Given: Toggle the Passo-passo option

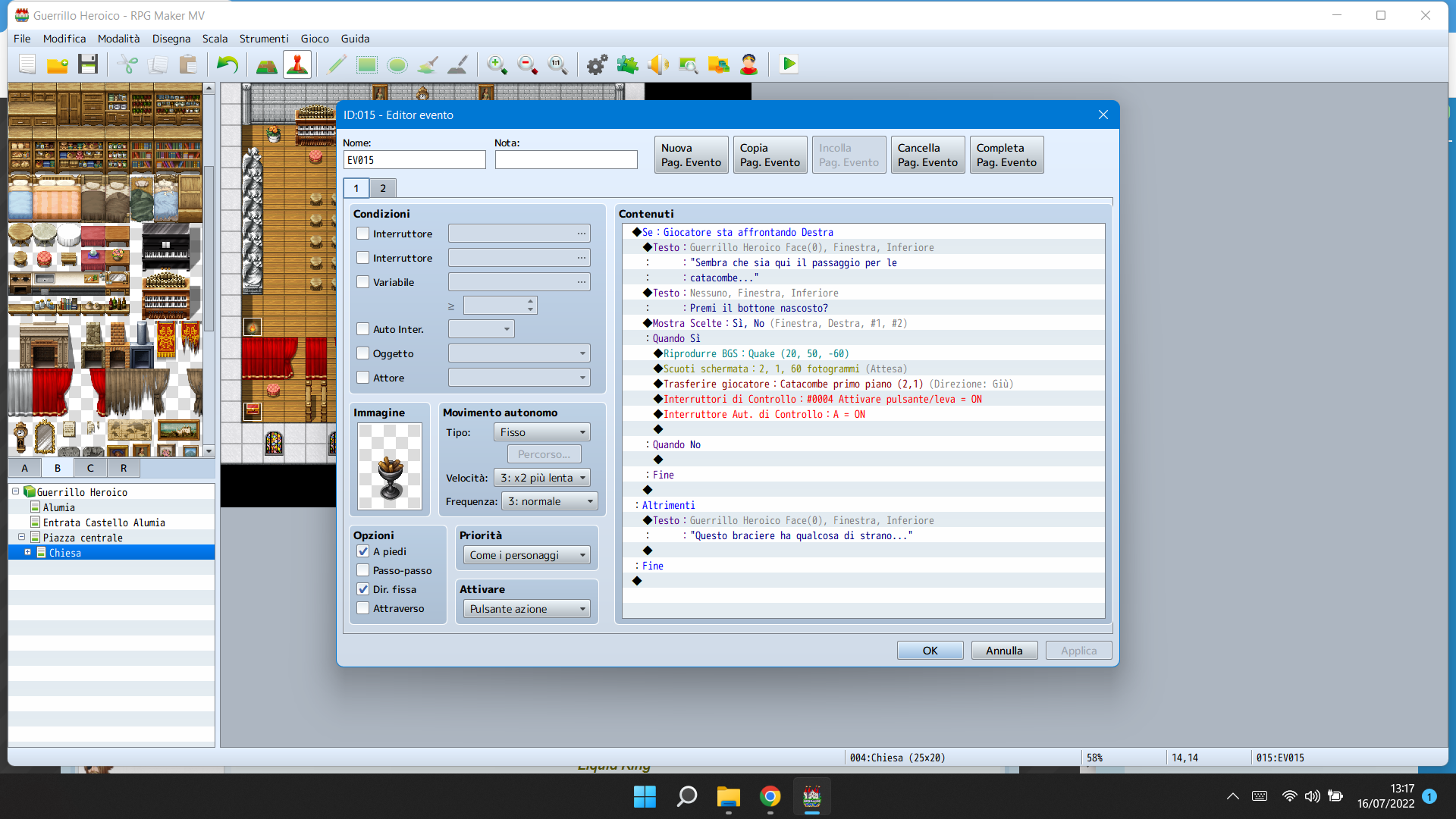Looking at the screenshot, I should pos(363,570).
